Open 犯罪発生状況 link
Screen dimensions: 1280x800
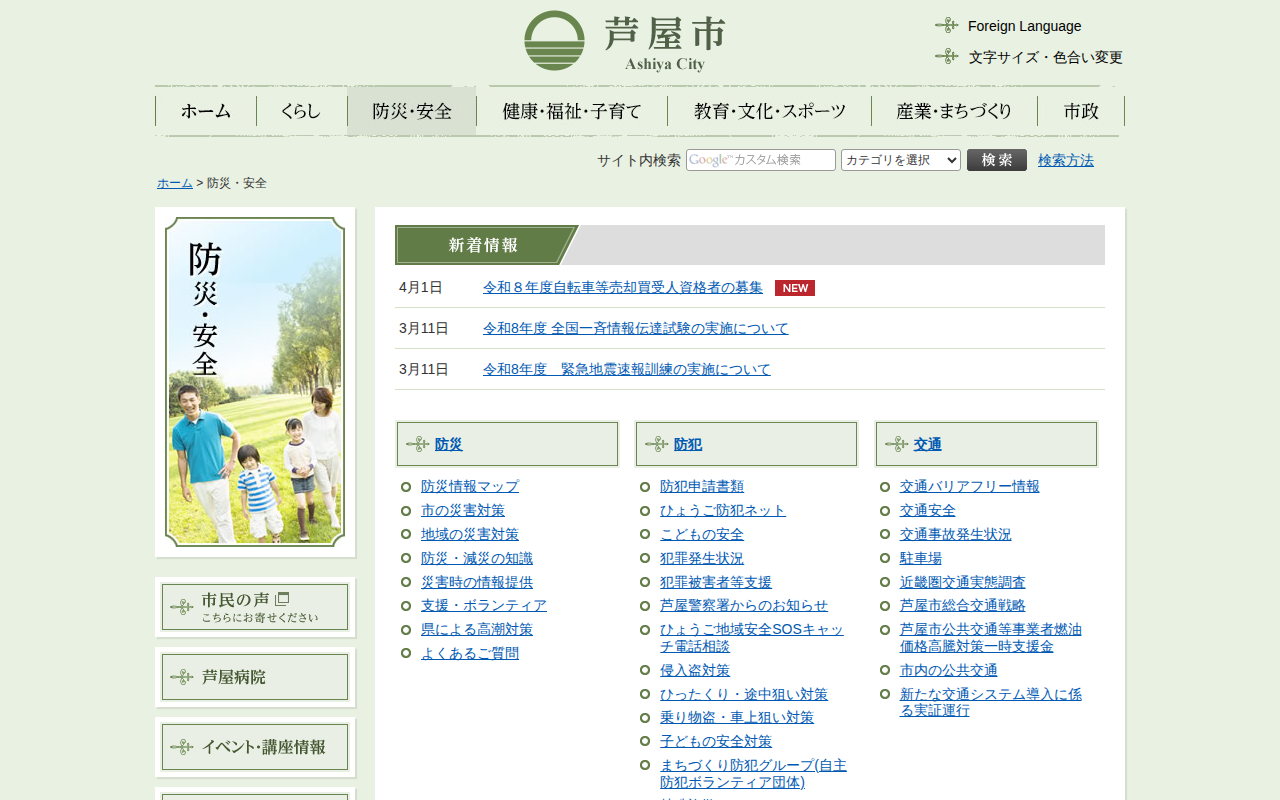coord(702,558)
